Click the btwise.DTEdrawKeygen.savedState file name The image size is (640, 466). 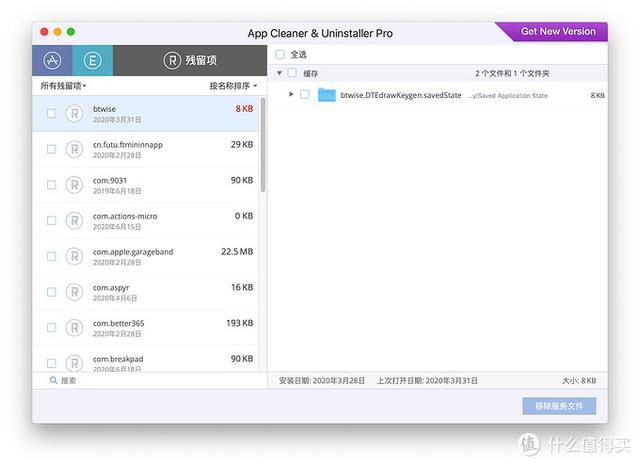pos(401,95)
